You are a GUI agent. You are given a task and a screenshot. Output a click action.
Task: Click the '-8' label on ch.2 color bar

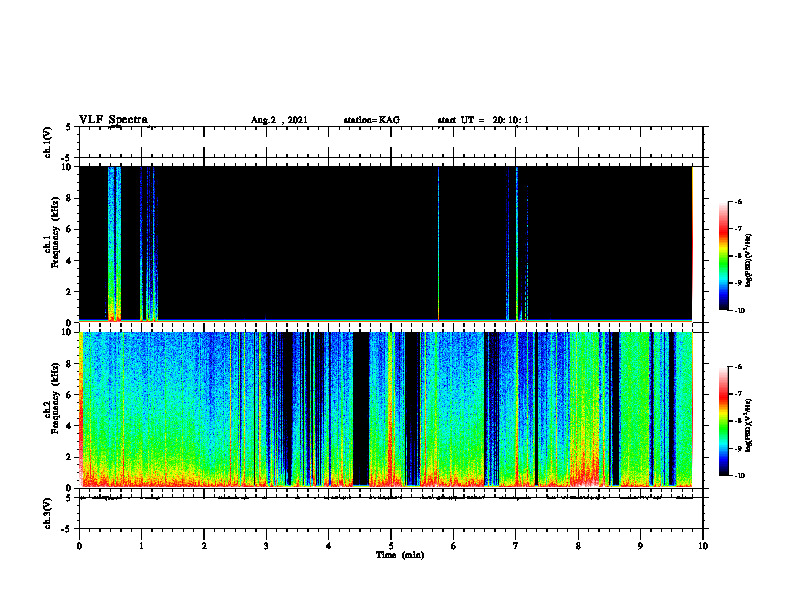point(738,421)
